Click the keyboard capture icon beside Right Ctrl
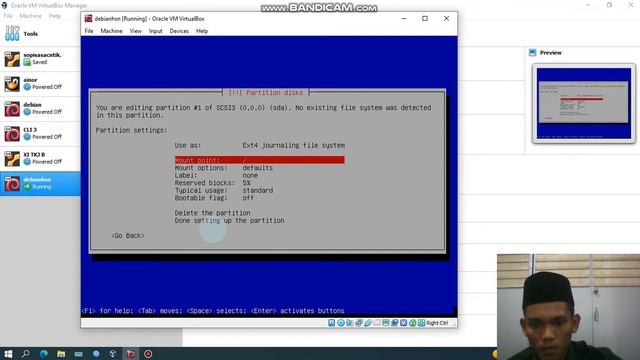Viewport: 640px width, 360px height. pyautogui.click(x=421, y=323)
